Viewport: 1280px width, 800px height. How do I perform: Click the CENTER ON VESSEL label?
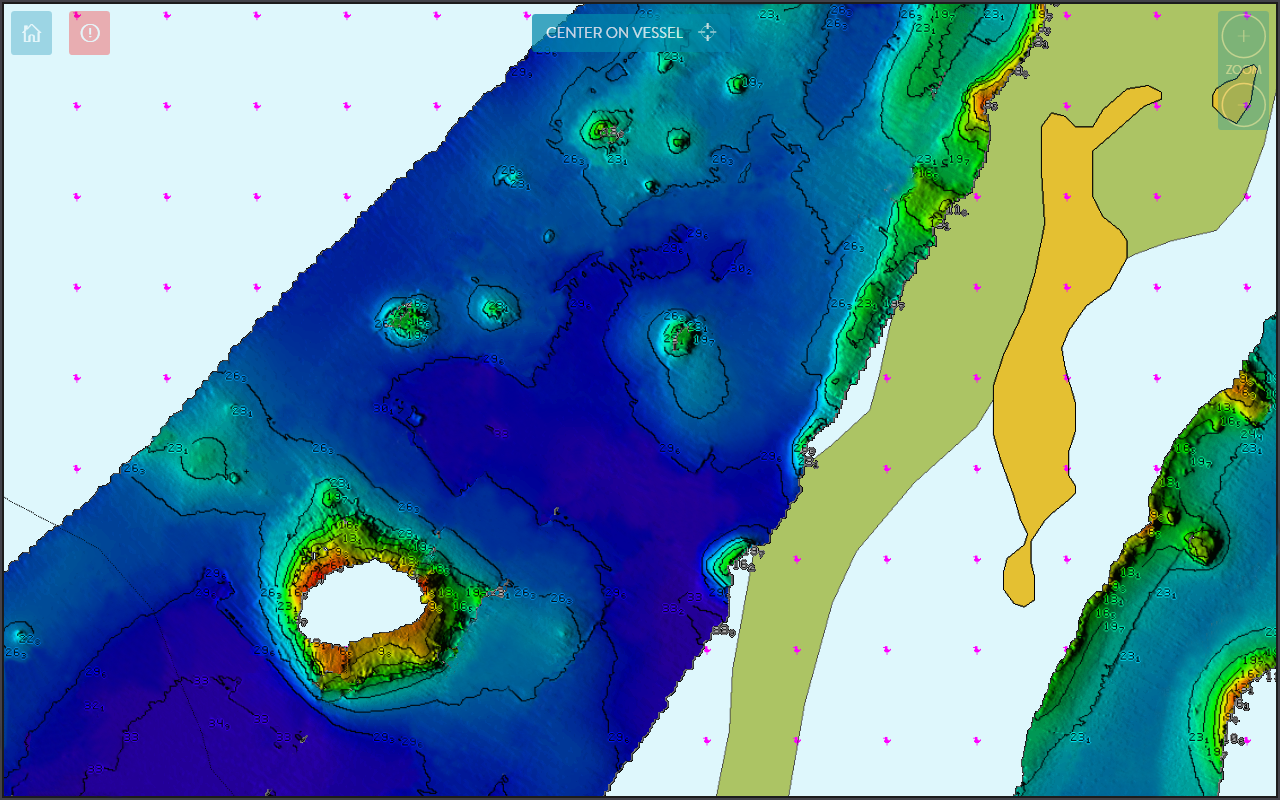[x=614, y=33]
